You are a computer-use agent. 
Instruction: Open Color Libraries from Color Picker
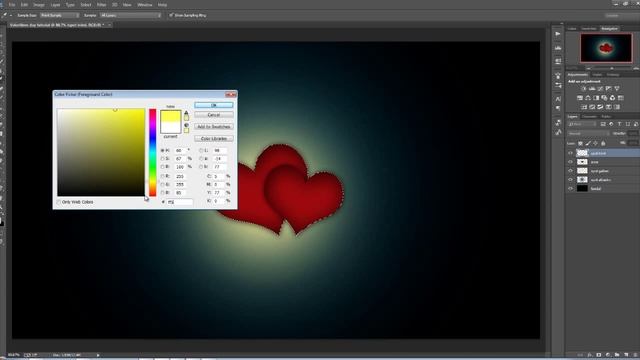[213, 139]
